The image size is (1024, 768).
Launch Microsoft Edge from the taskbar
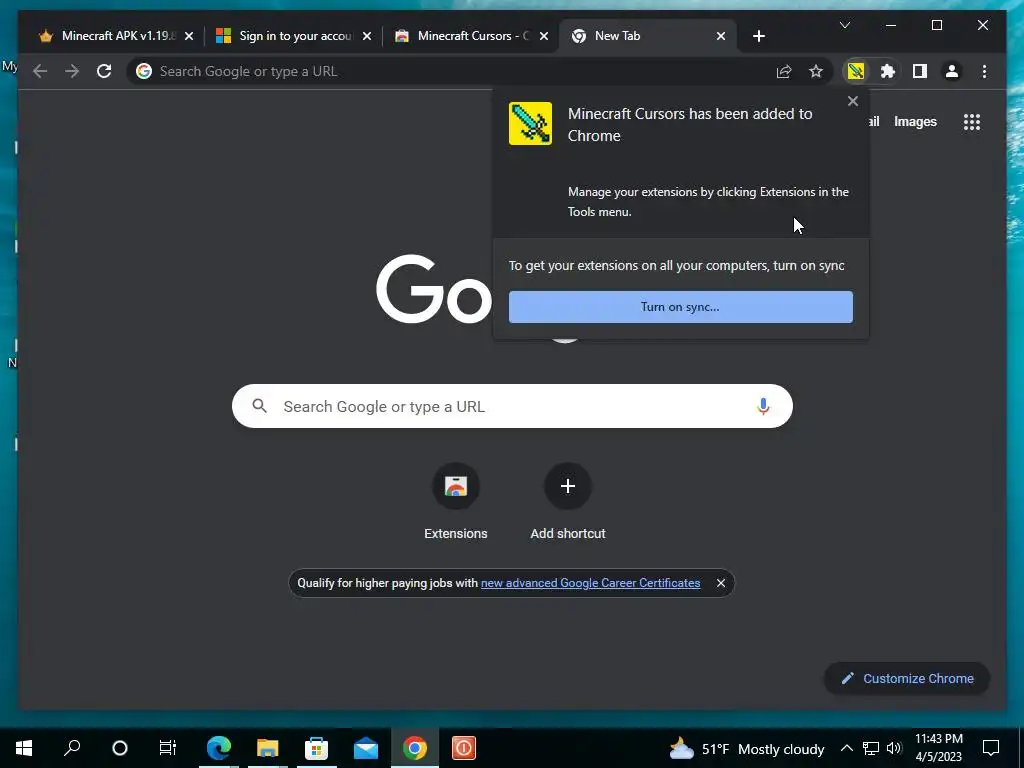pyautogui.click(x=219, y=748)
